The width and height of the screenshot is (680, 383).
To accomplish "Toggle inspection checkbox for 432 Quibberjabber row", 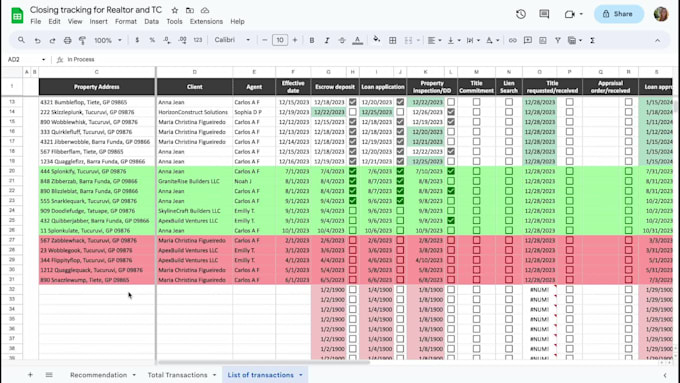I will [x=451, y=220].
